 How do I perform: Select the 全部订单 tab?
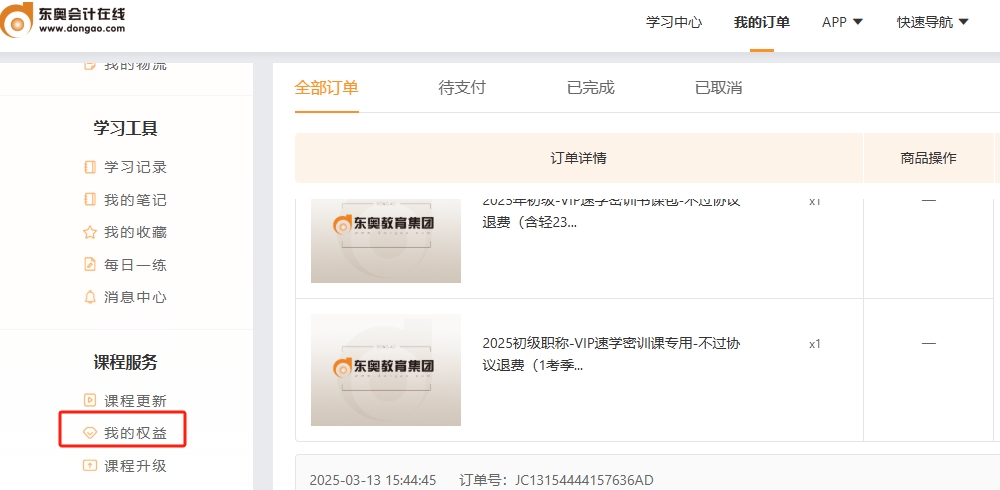326,87
